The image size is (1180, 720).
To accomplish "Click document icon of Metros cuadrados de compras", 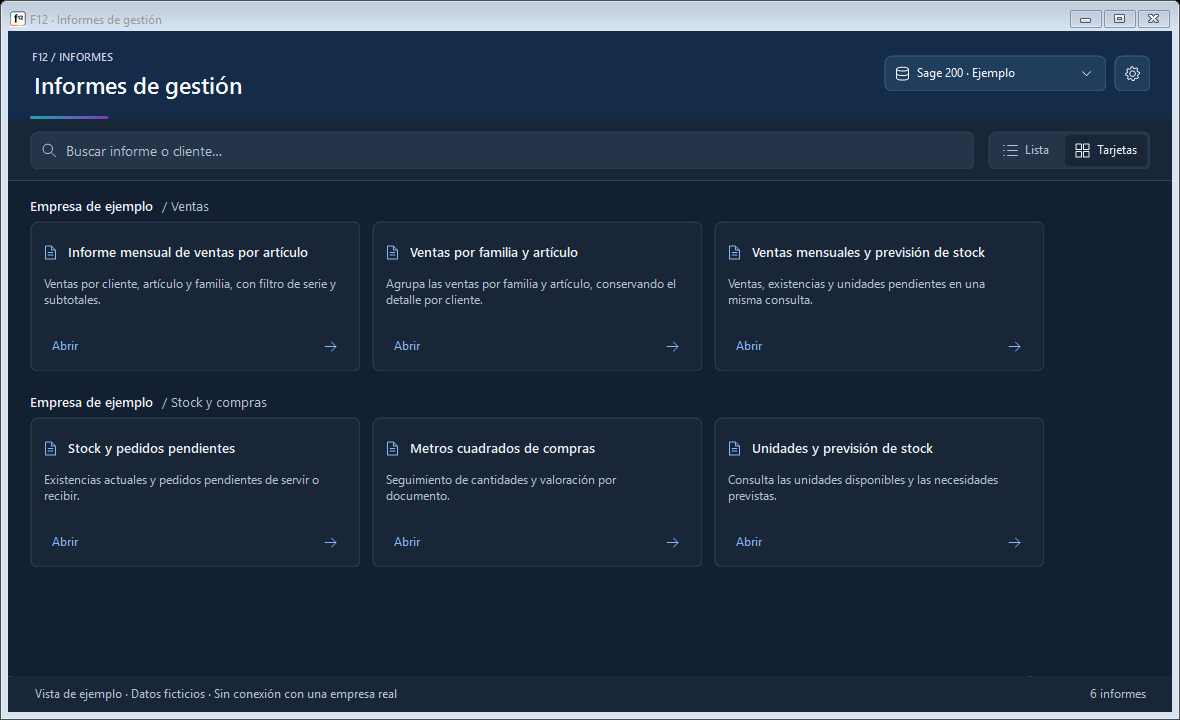I will 392,448.
